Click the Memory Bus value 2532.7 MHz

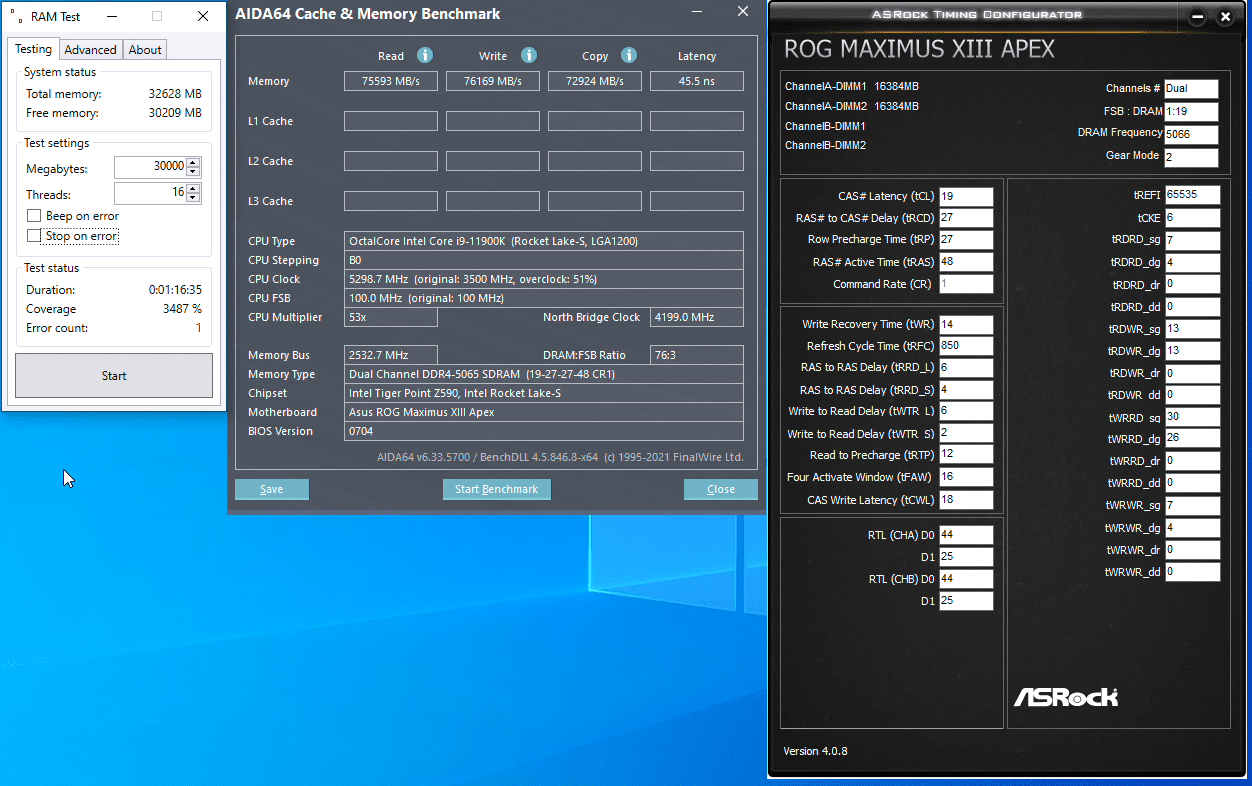tap(391, 355)
